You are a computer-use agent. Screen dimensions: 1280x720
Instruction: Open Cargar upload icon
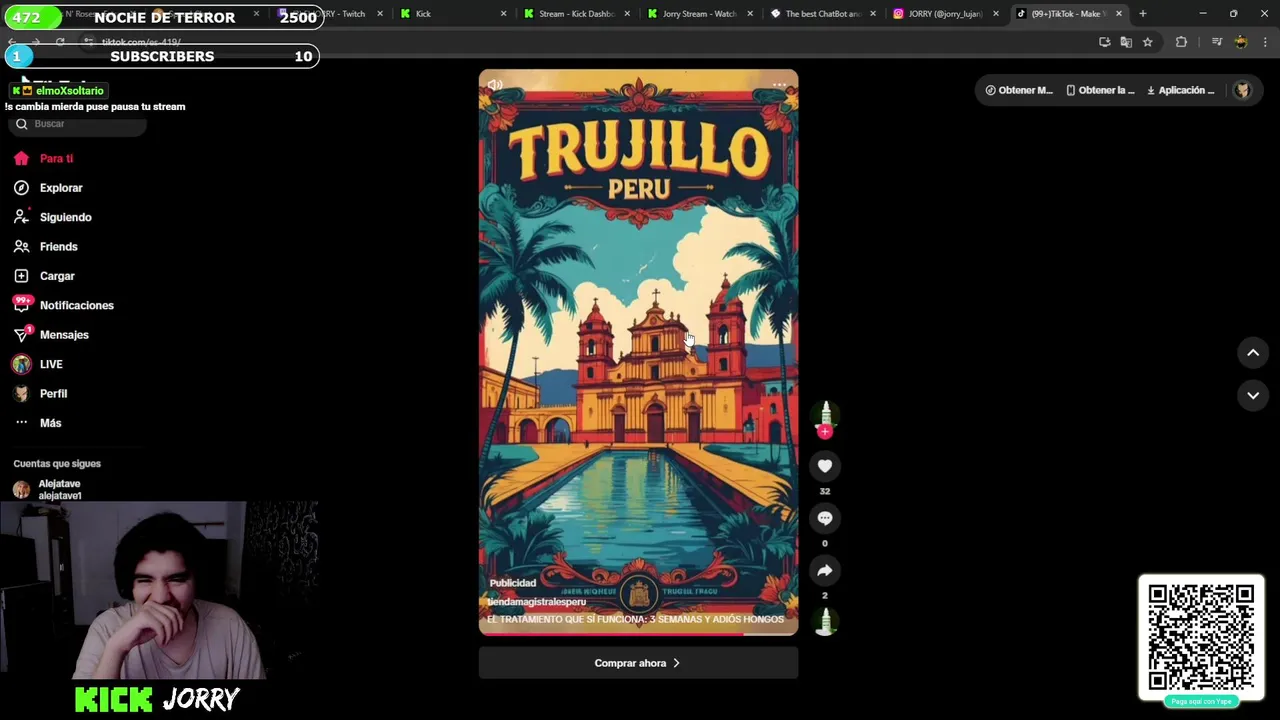(21, 276)
